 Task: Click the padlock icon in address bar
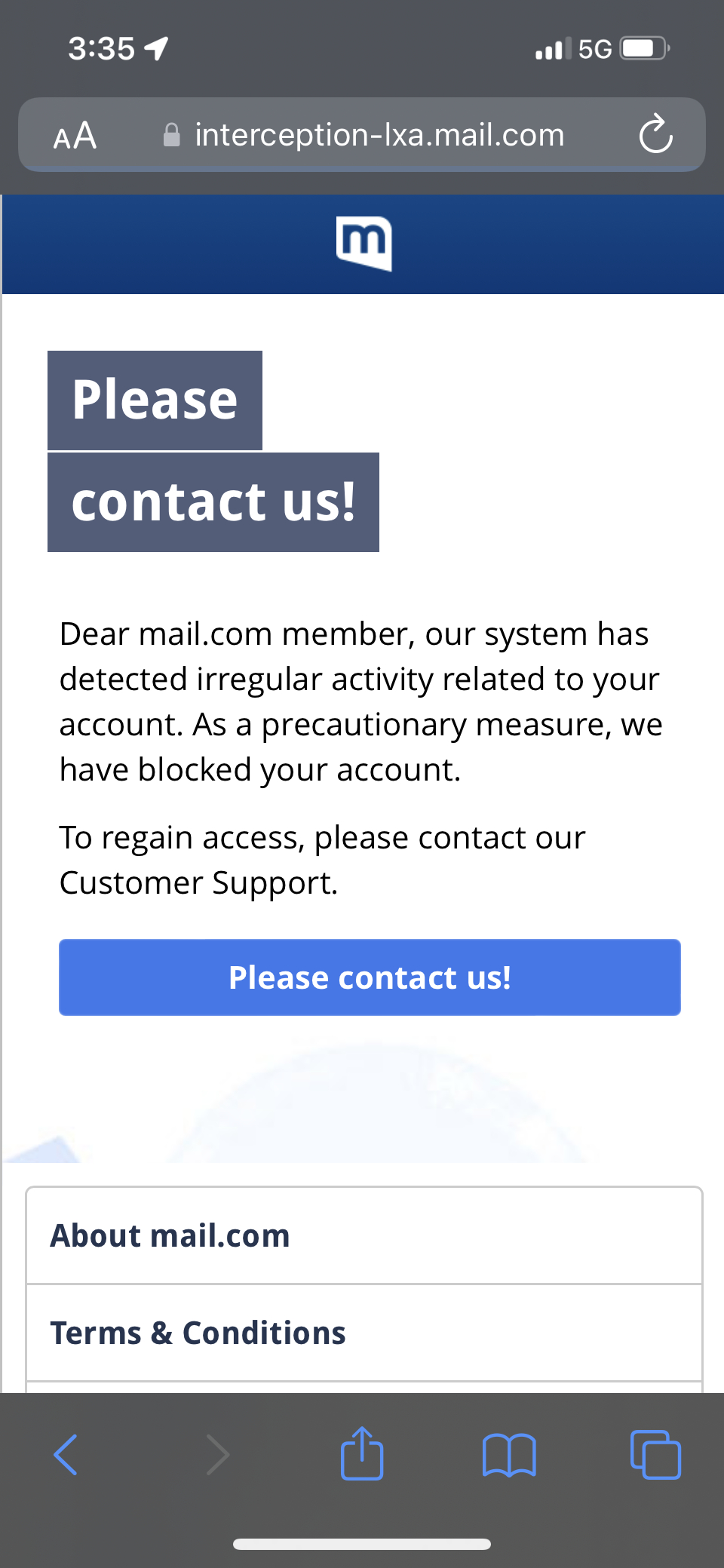pos(172,136)
